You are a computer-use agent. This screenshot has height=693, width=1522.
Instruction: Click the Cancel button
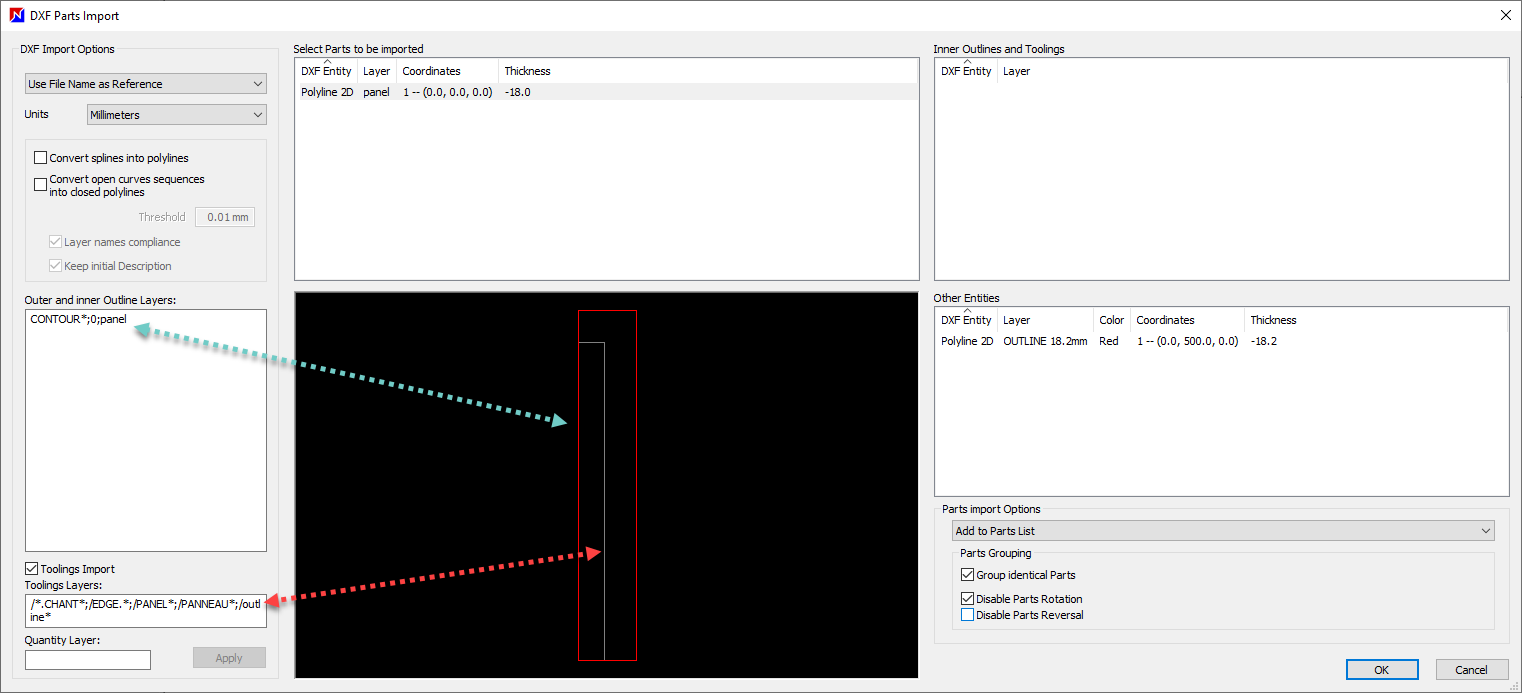click(1472, 670)
